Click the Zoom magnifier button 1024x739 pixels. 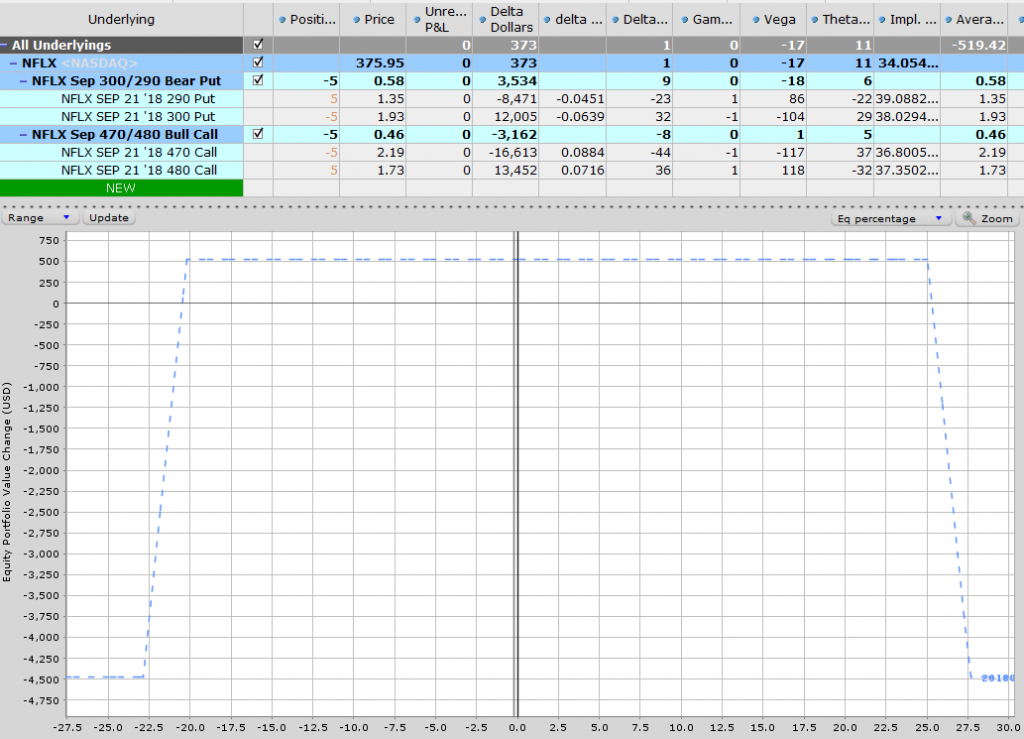coord(987,218)
